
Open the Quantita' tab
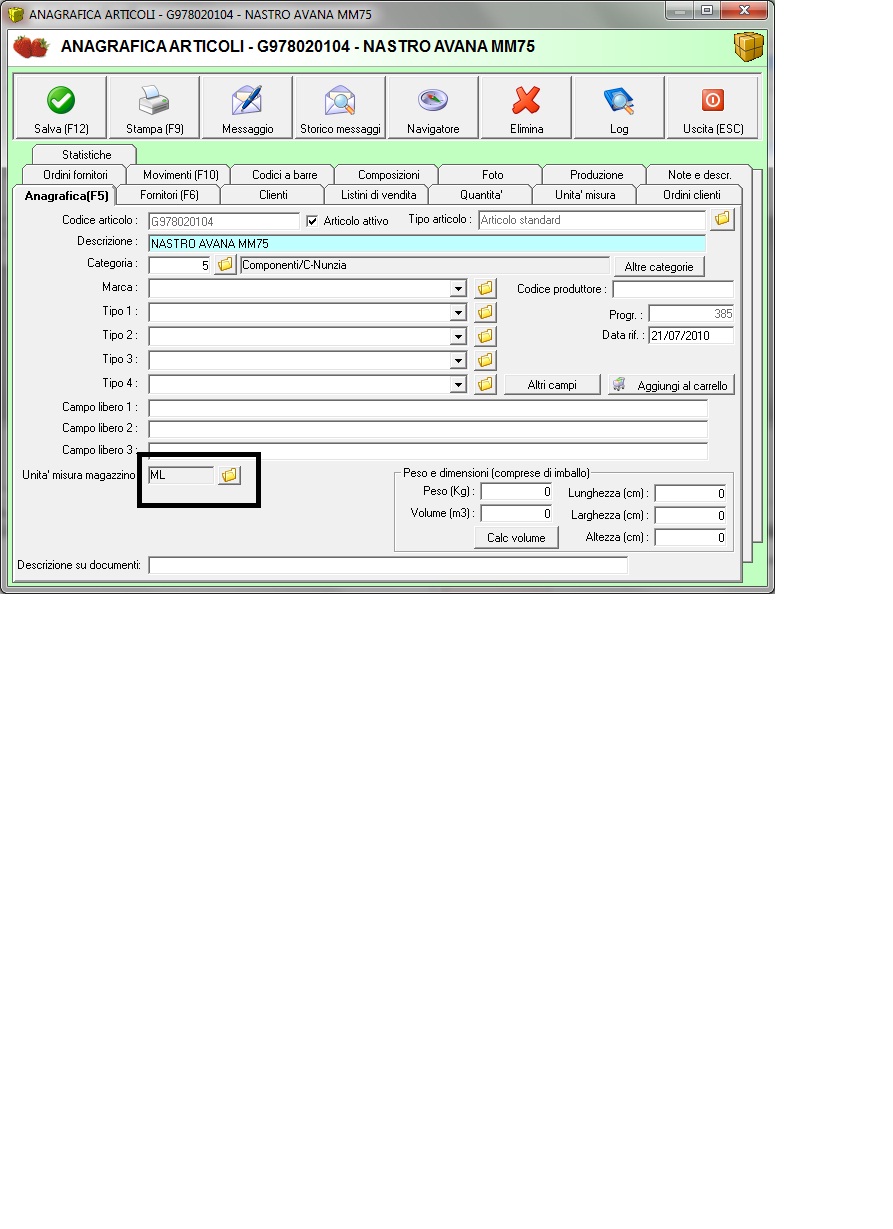[x=481, y=195]
